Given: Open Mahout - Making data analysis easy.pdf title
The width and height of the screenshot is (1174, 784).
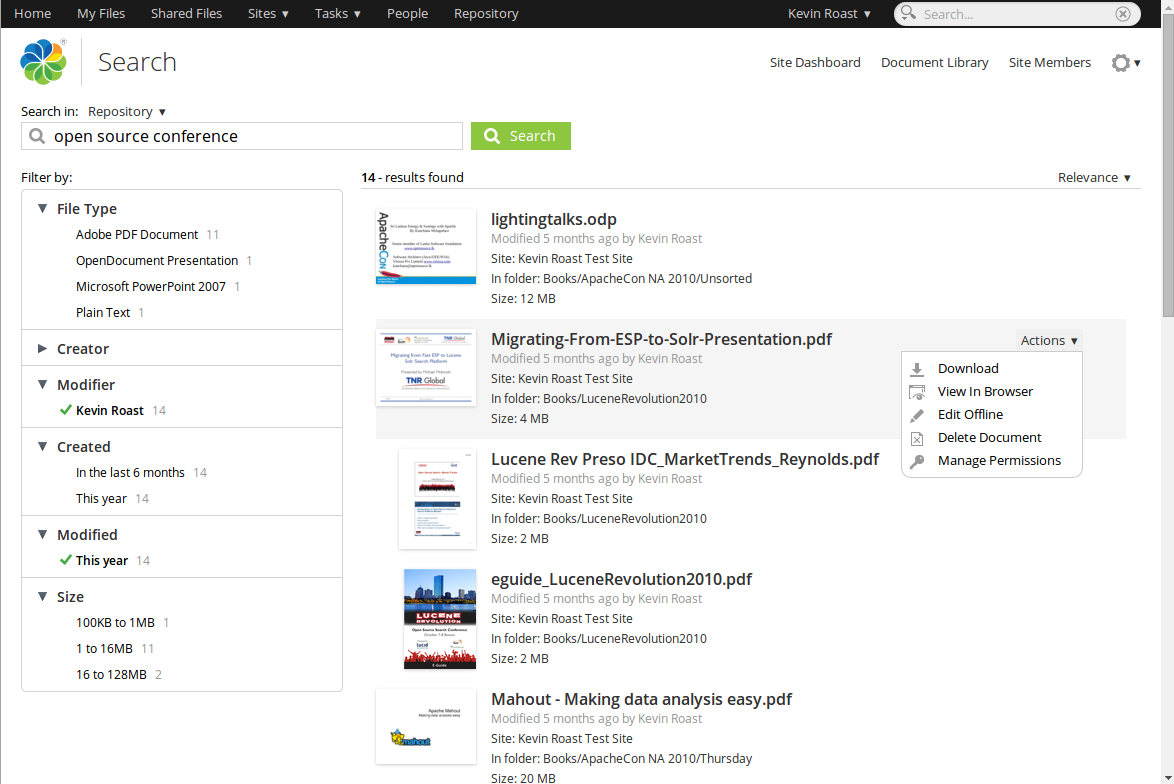Looking at the screenshot, I should (642, 699).
